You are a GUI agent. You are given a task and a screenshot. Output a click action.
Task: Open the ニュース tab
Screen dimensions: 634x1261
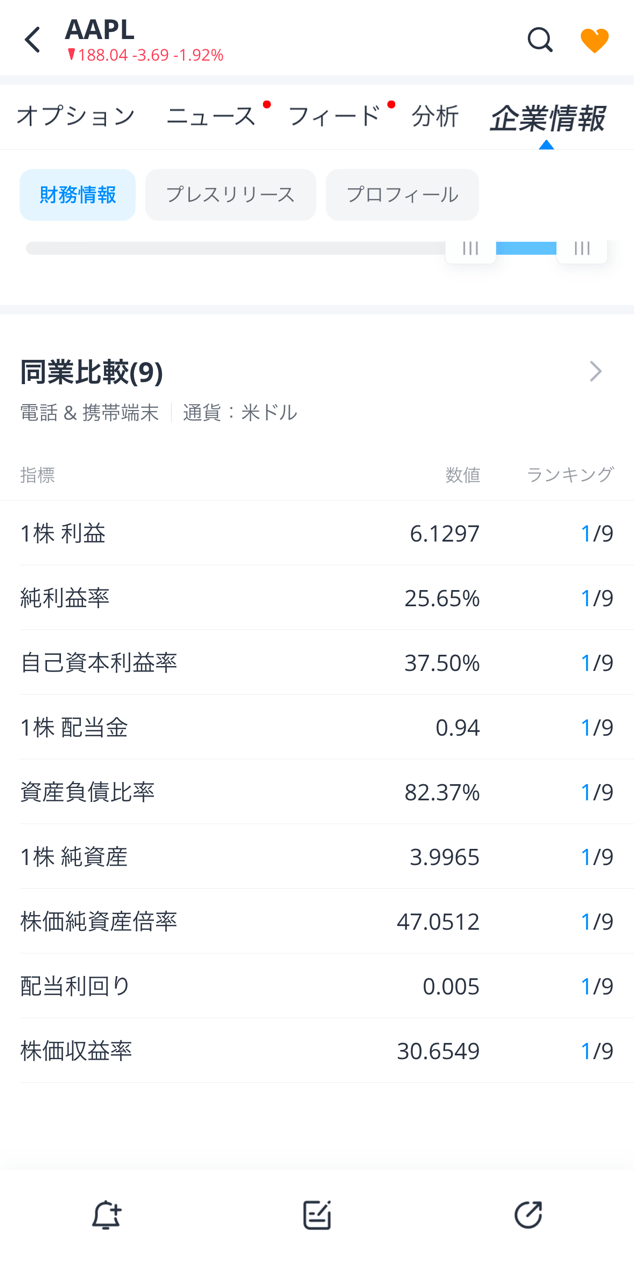click(x=211, y=116)
